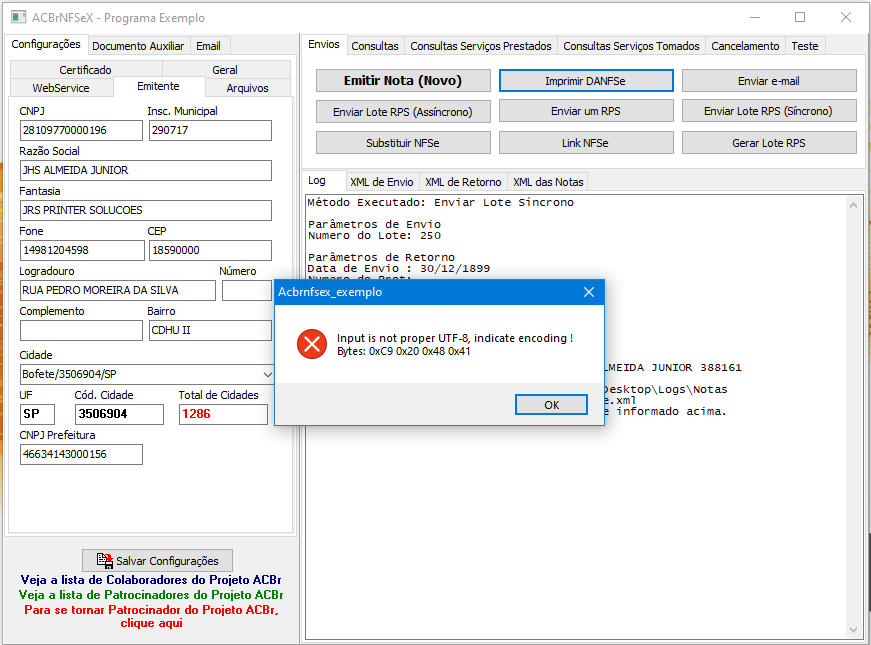The width and height of the screenshot is (871, 645).
Task: Open the Consultas Serviços Prestados tab
Action: pyautogui.click(x=480, y=46)
